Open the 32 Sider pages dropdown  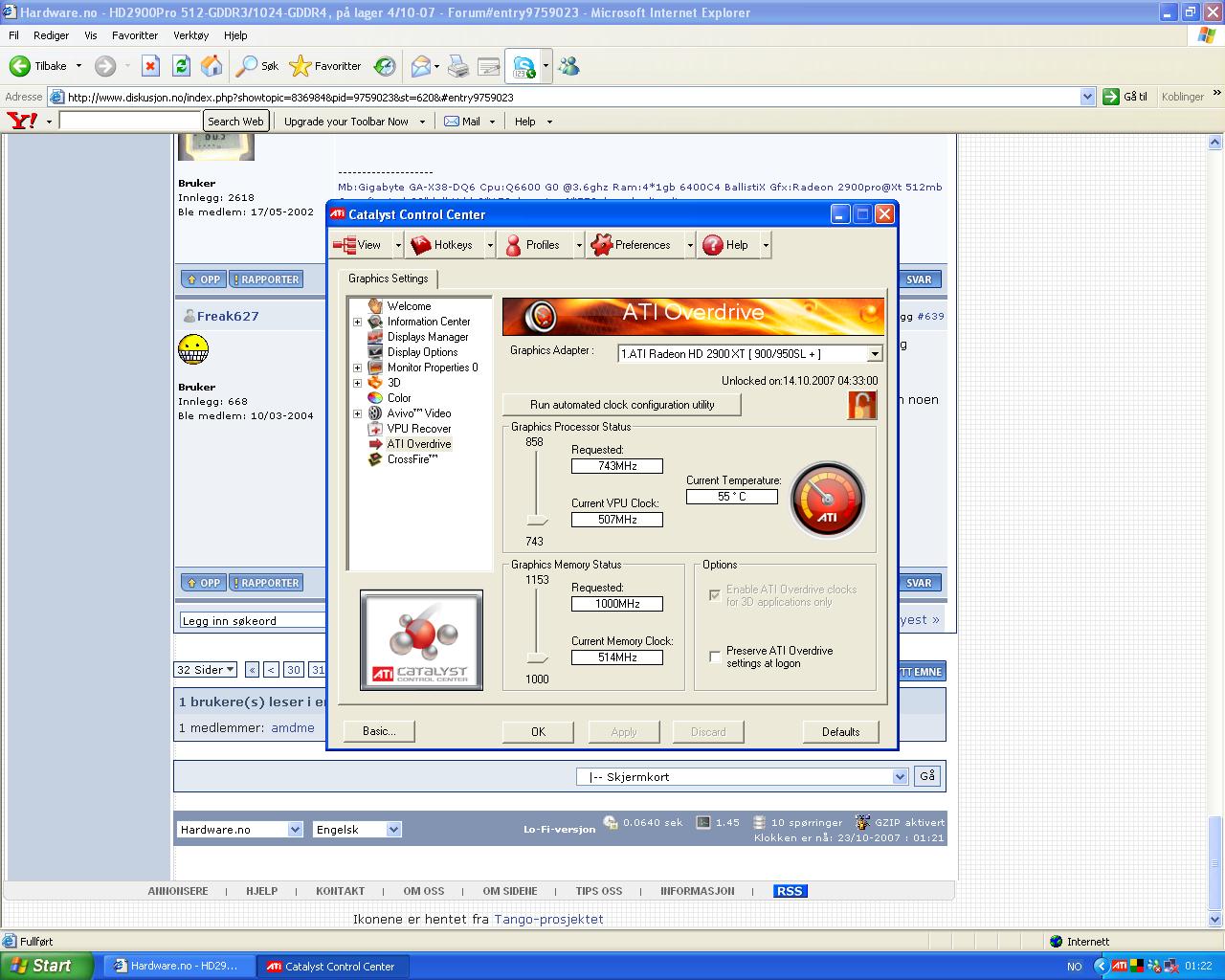205,670
